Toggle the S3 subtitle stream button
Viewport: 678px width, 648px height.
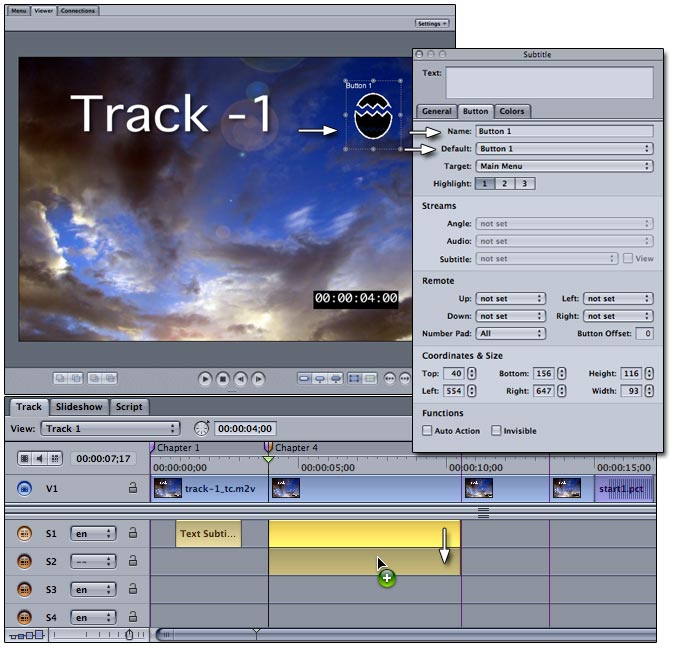[x=24, y=589]
